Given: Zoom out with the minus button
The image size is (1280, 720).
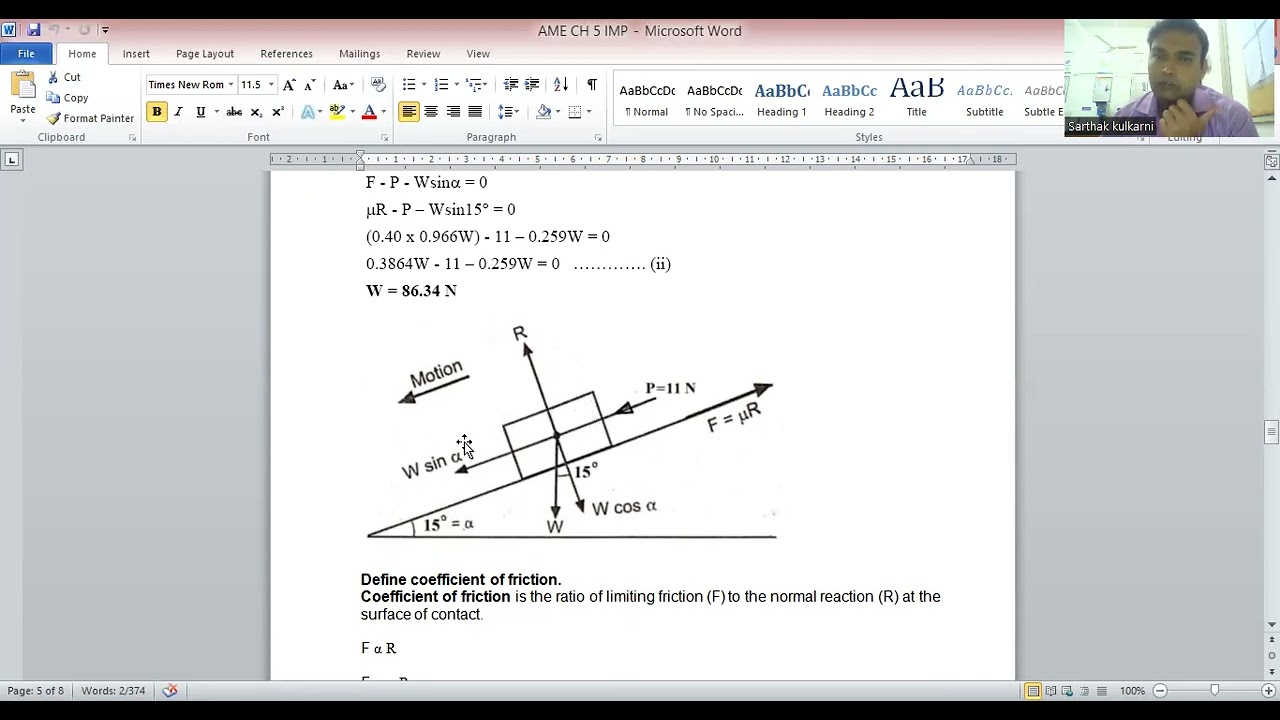Looking at the screenshot, I should (x=1160, y=691).
